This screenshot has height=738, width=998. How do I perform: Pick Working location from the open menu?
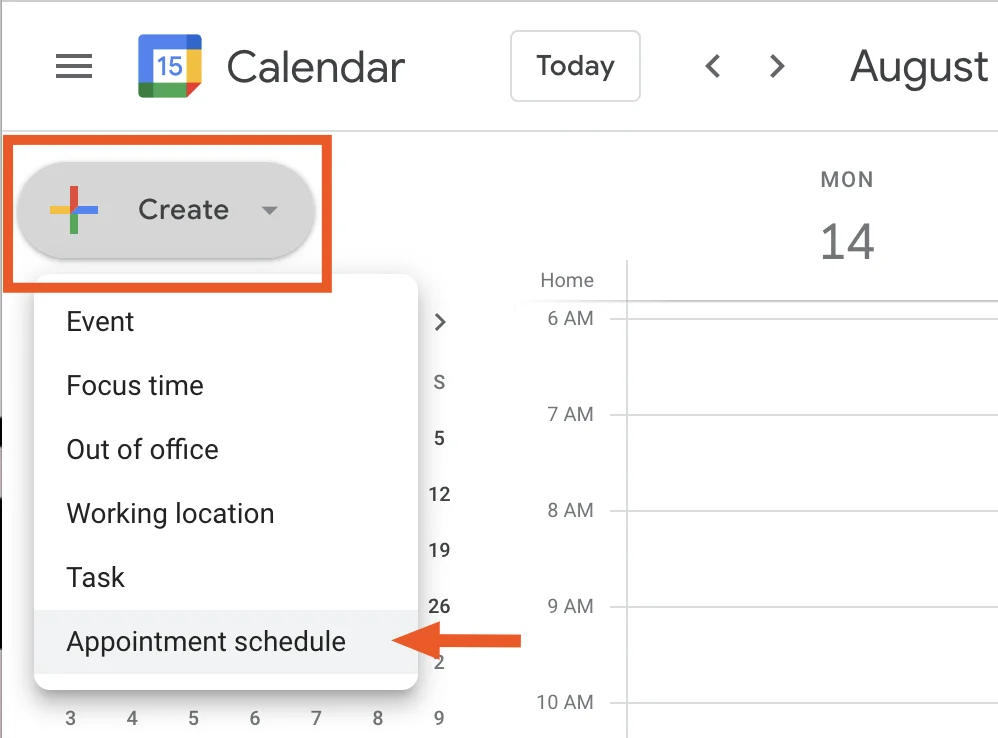(x=170, y=513)
